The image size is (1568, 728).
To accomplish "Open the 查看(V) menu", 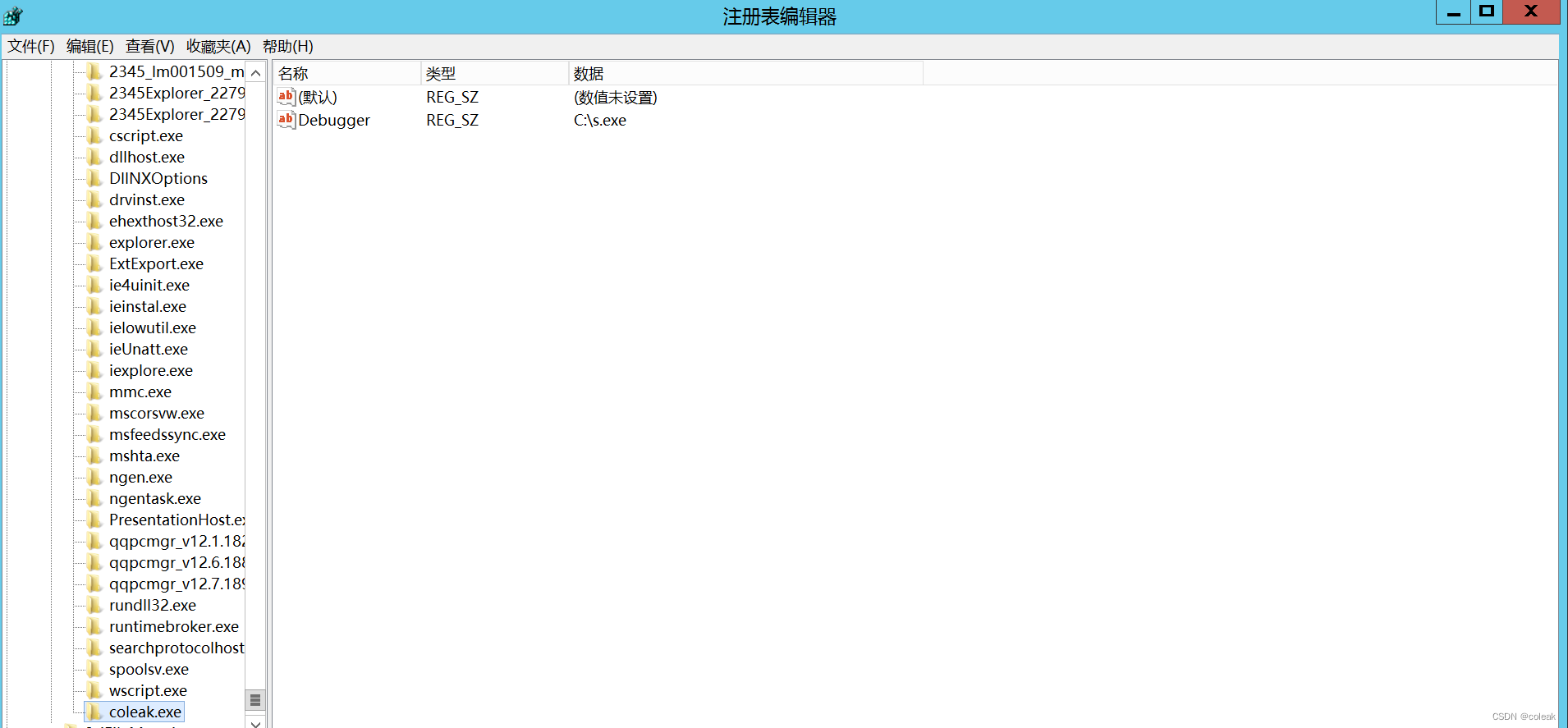I will point(150,47).
